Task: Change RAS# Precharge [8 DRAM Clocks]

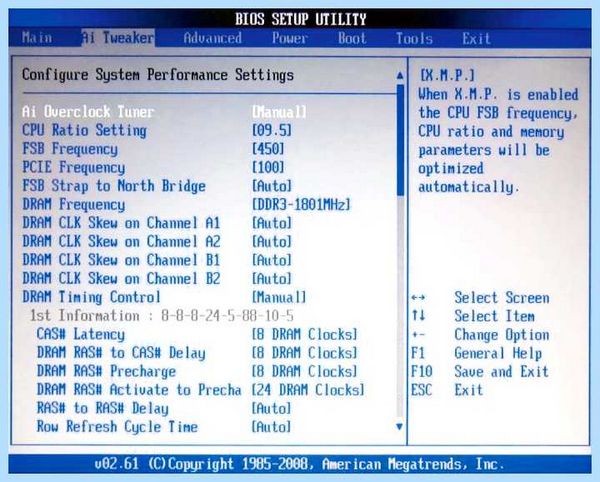Action: pyautogui.click(x=305, y=371)
